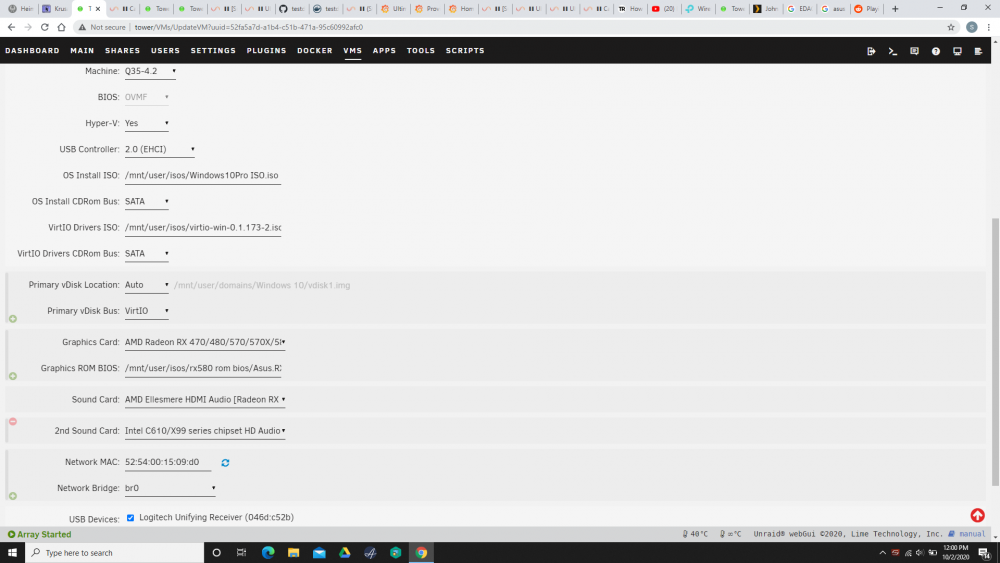Add another vDisk with green plus
The height and width of the screenshot is (563, 1000).
[13, 319]
